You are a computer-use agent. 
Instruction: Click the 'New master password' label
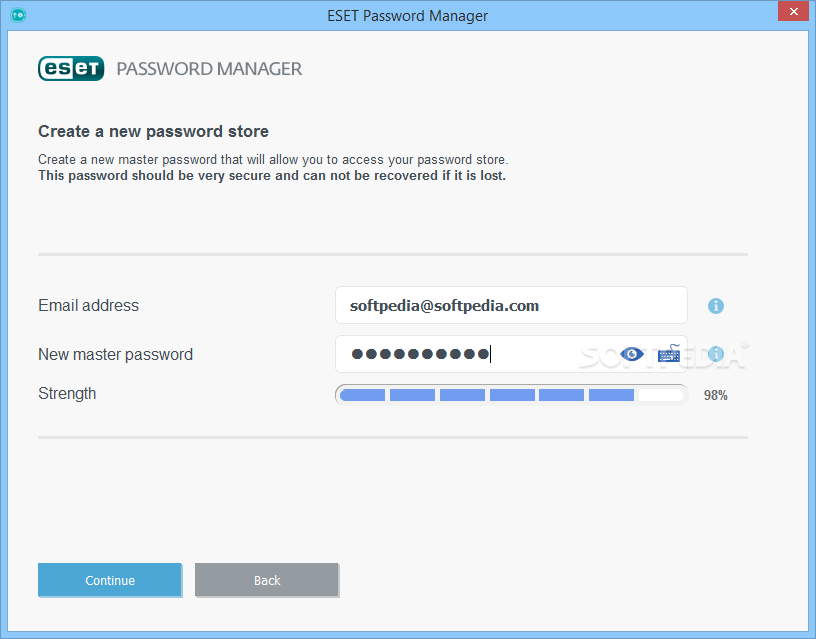(x=116, y=354)
